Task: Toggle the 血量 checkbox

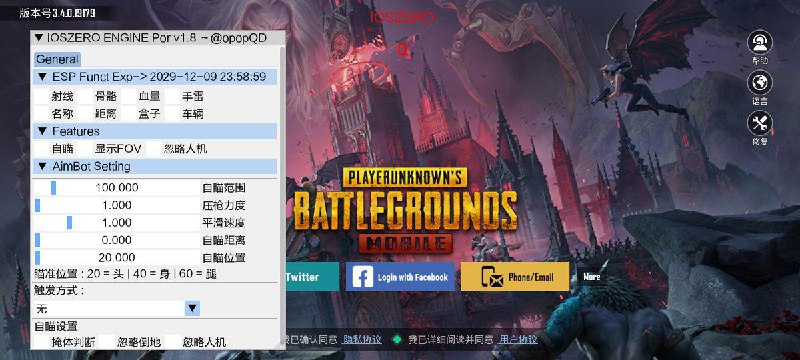Action: pyautogui.click(x=129, y=96)
